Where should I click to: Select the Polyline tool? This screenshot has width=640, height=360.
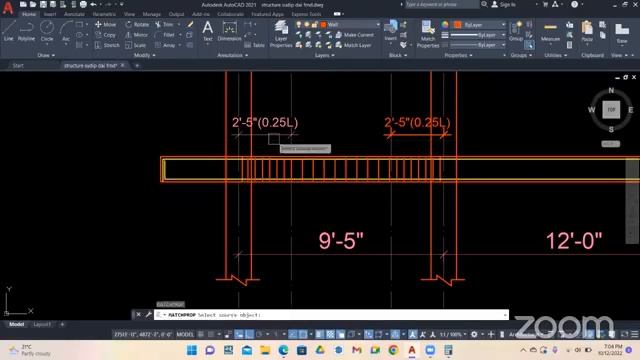point(26,31)
